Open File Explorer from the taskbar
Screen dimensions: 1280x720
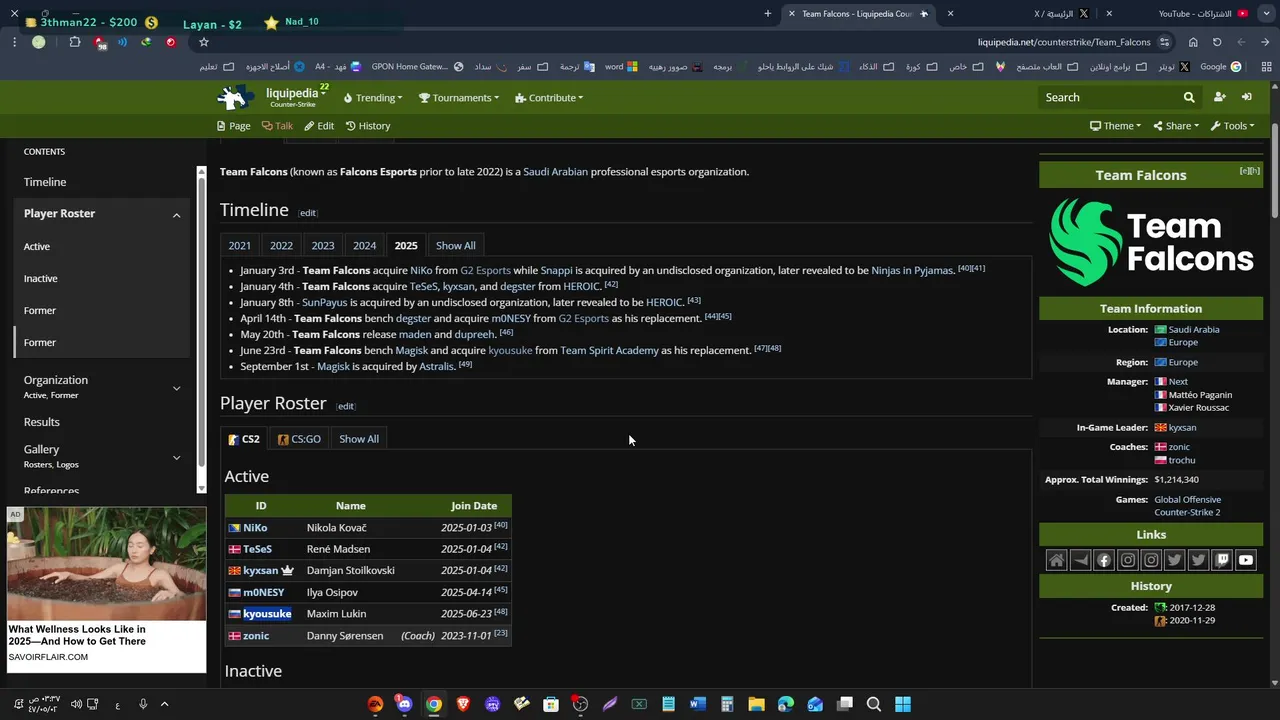(x=756, y=704)
